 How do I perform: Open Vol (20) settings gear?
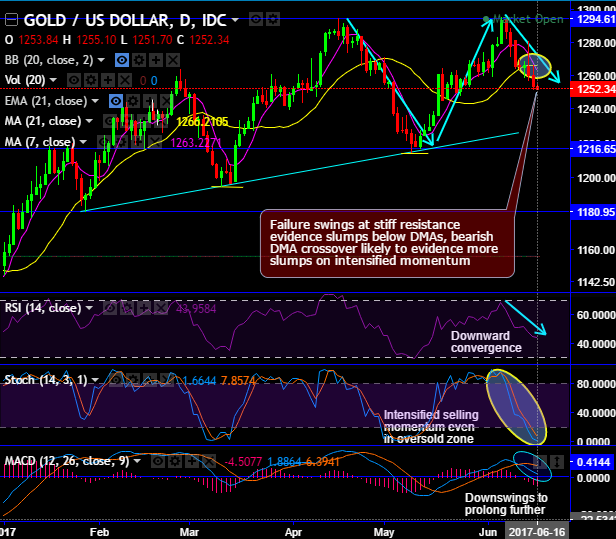[91, 80]
